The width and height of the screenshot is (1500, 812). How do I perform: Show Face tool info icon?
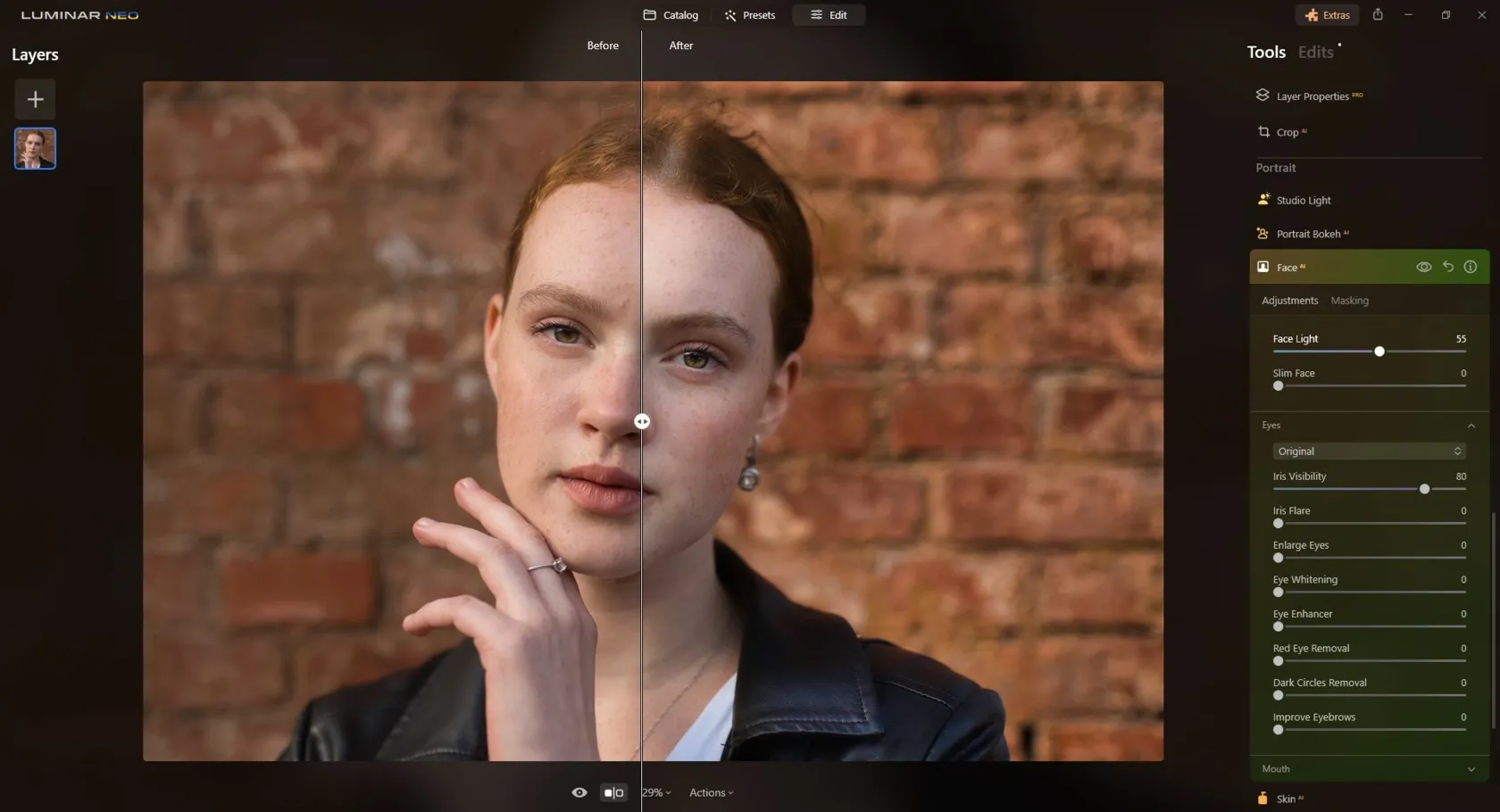point(1470,267)
